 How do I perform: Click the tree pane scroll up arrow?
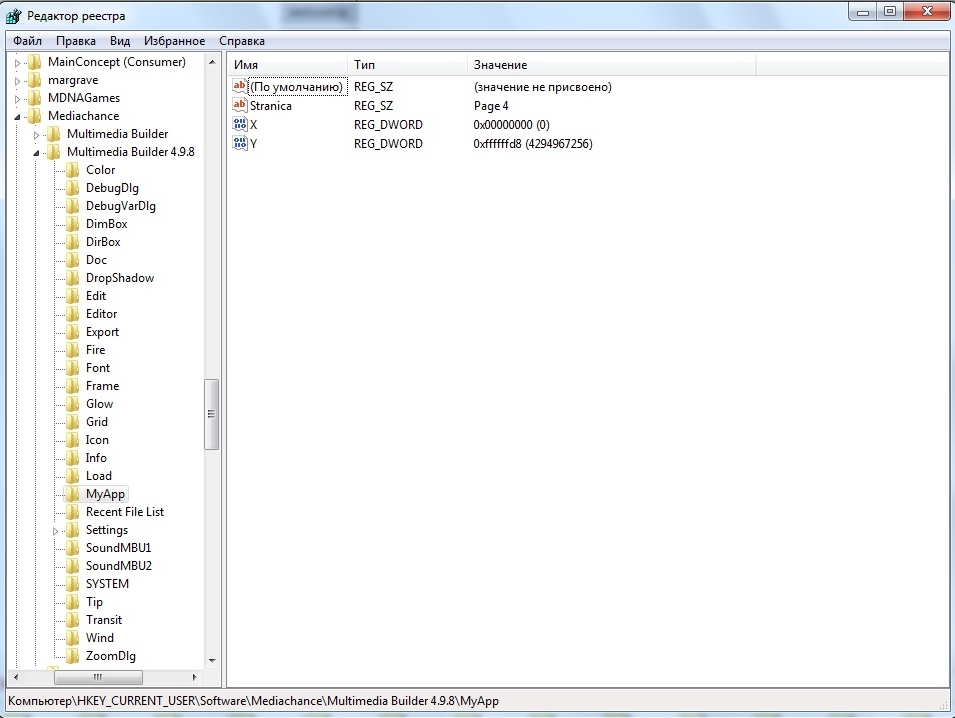click(212, 62)
